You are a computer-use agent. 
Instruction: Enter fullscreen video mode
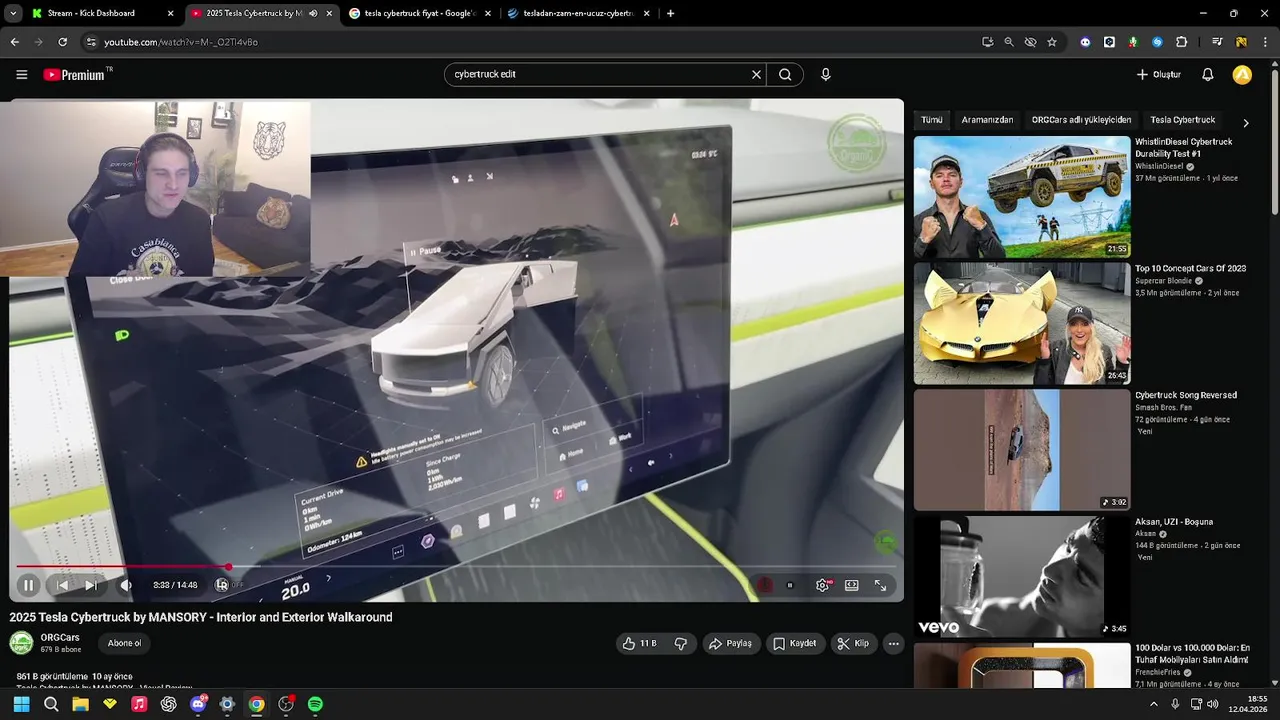[x=881, y=585]
